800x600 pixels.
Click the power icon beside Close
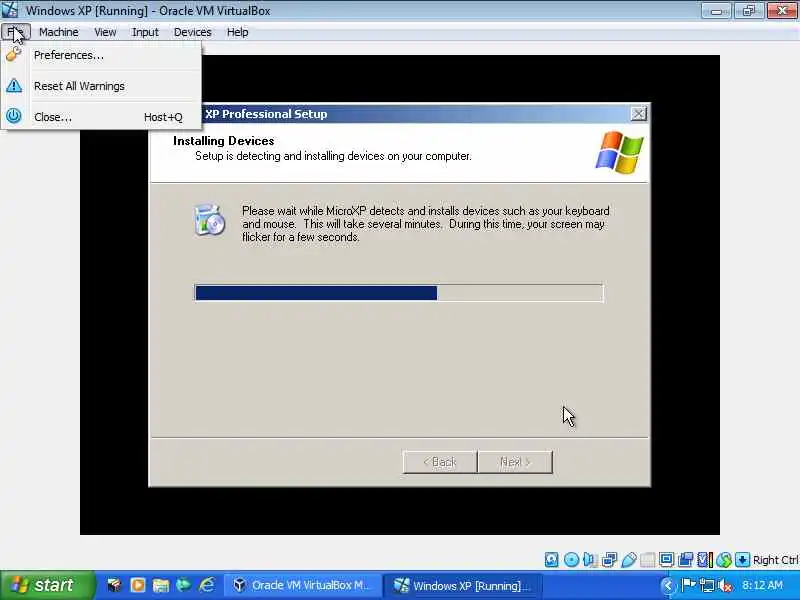click(14, 116)
